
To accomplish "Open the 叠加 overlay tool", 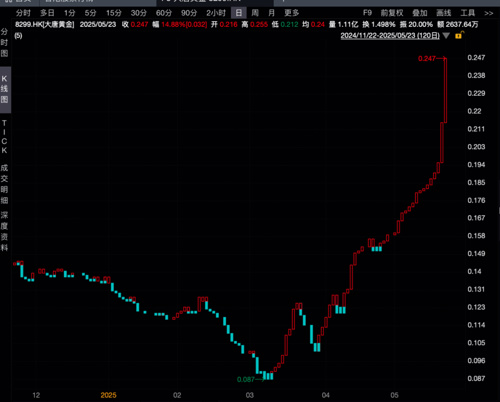I will point(420,13).
